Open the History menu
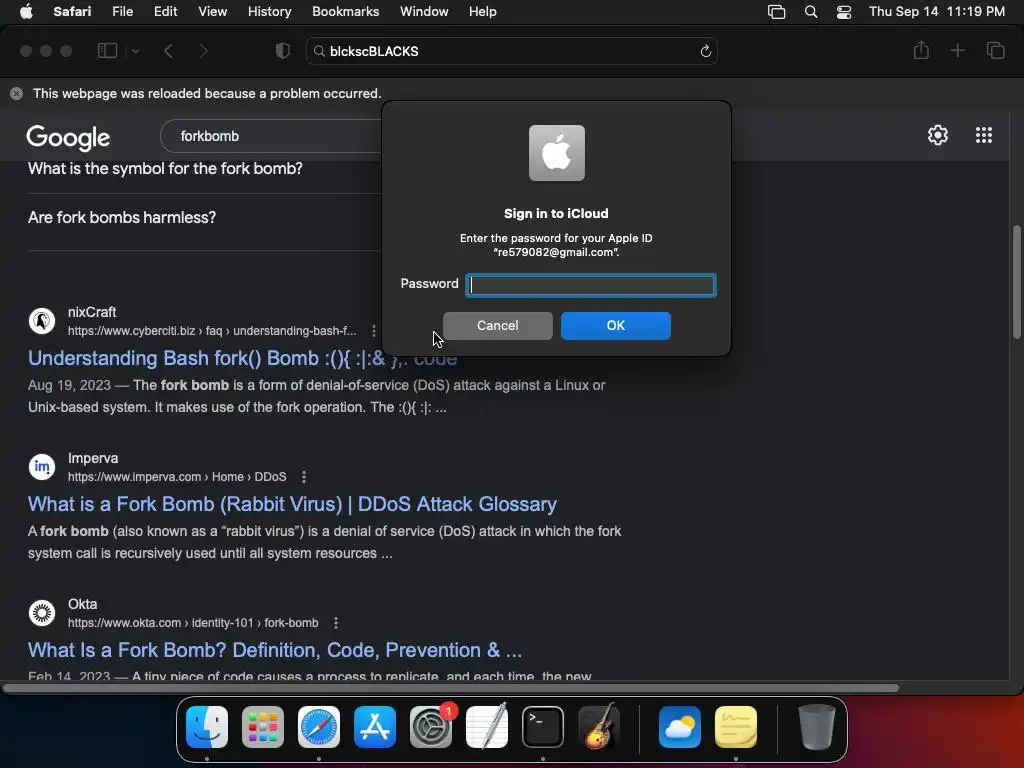This screenshot has width=1024, height=768. coord(269,12)
